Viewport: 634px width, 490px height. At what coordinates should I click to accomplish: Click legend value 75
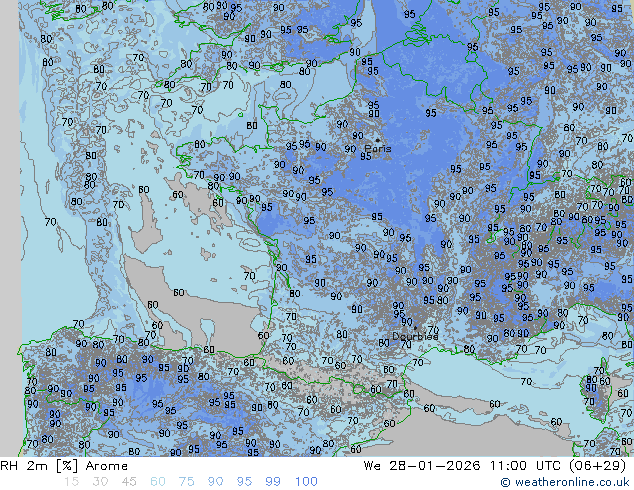tap(186, 482)
